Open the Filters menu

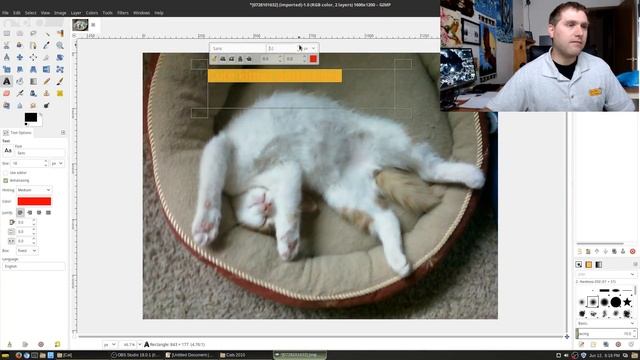coord(123,13)
